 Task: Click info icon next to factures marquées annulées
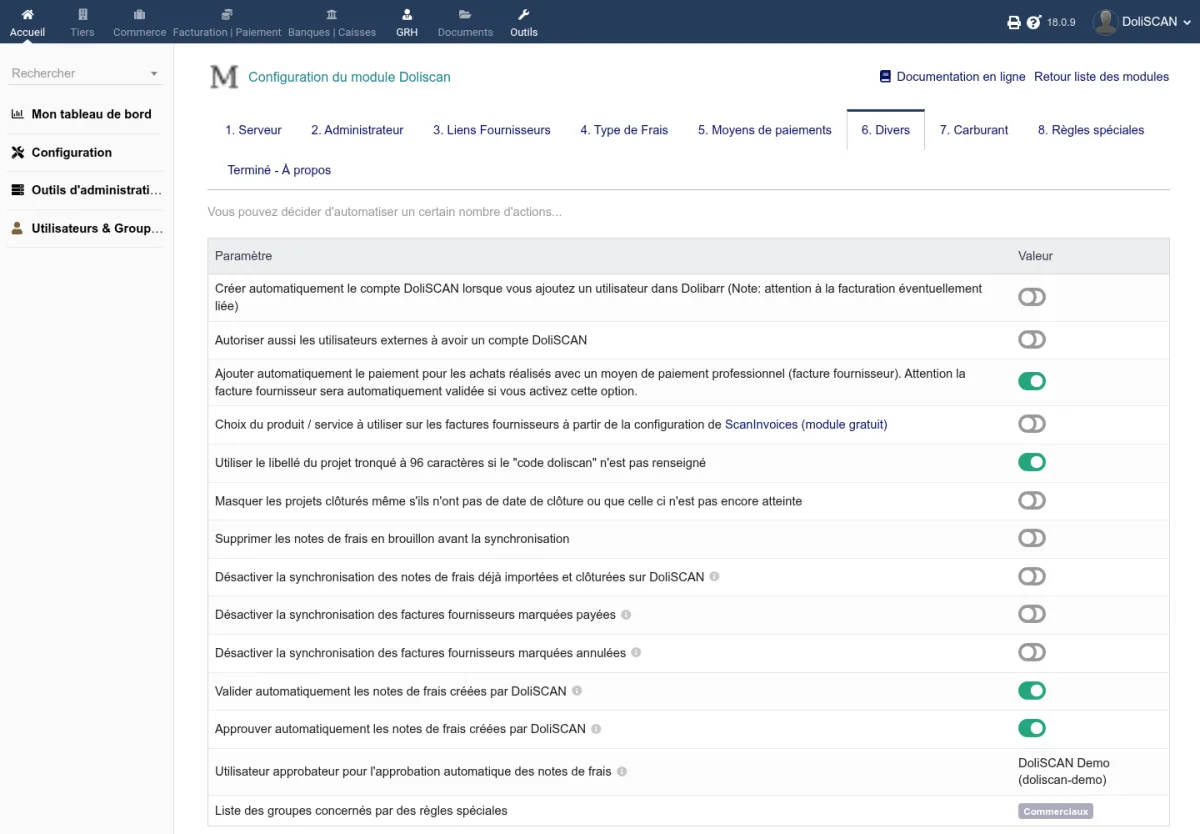[x=636, y=653]
